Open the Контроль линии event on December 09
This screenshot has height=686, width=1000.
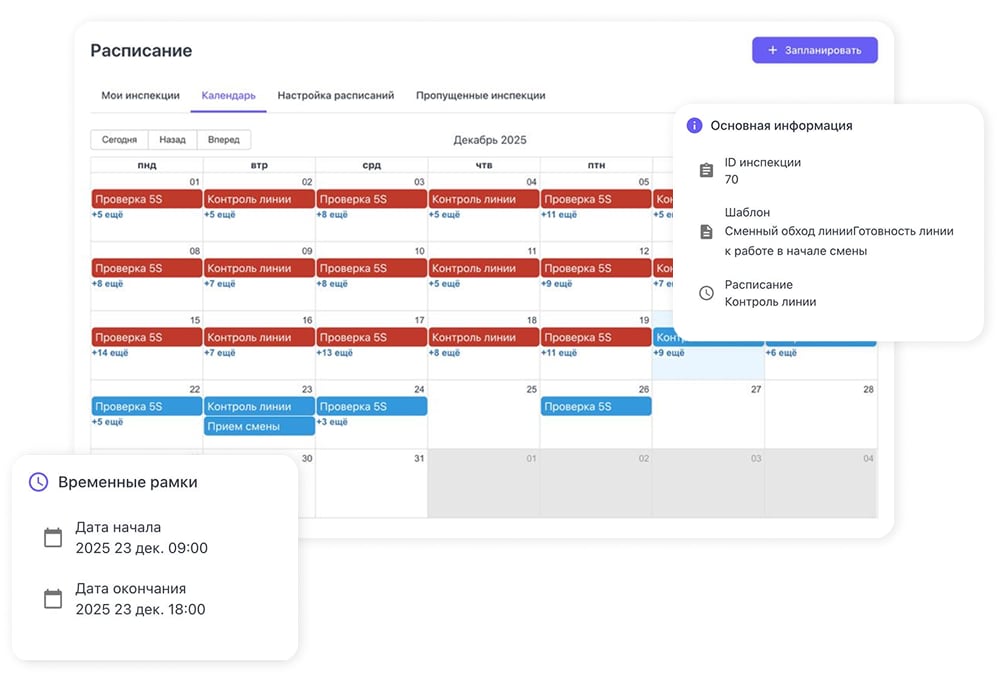pyautogui.click(x=259, y=268)
